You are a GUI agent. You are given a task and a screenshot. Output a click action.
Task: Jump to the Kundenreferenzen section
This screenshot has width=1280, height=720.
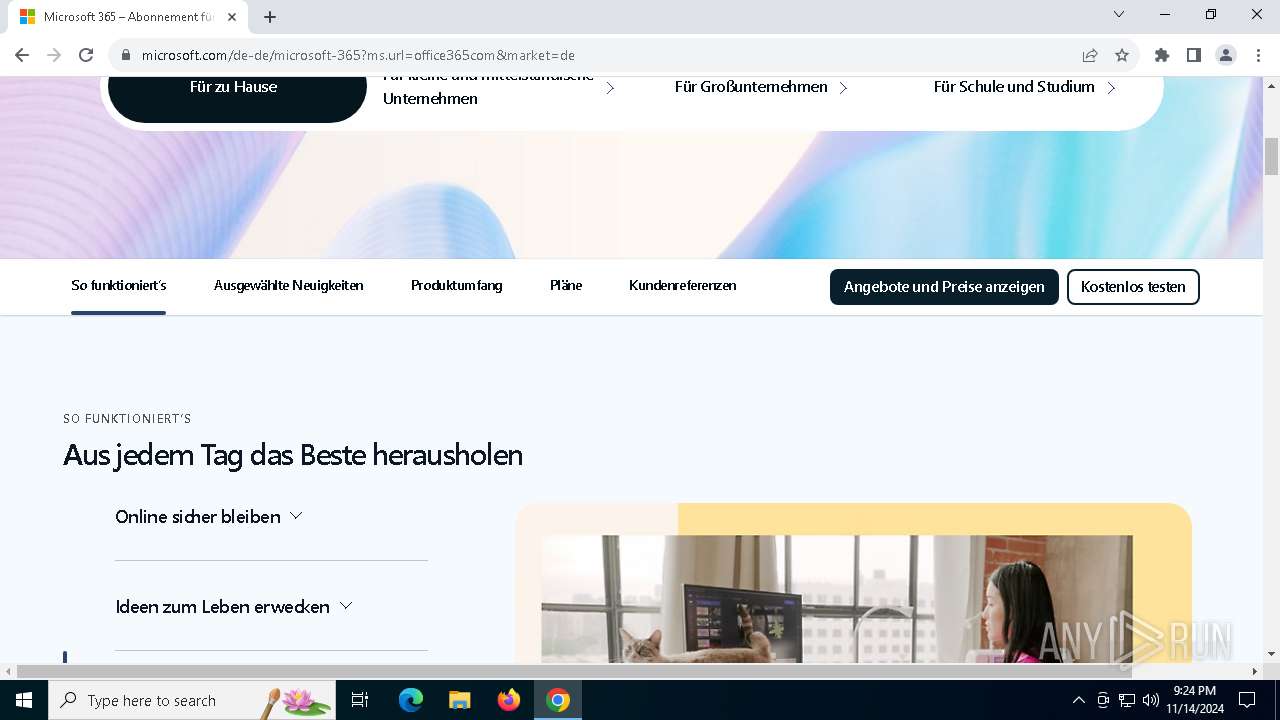click(682, 286)
